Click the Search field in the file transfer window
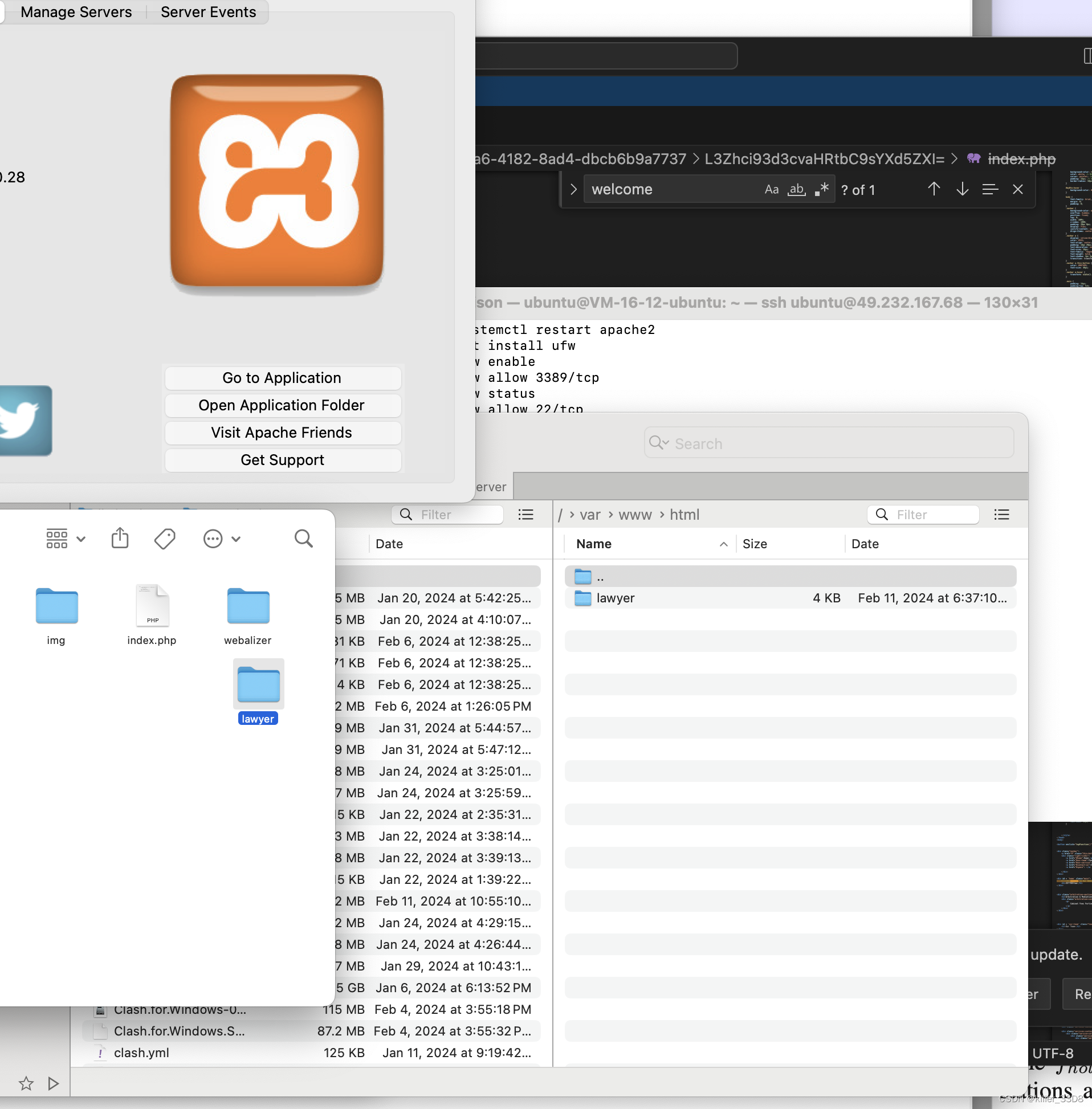Image resolution: width=1092 pixels, height=1109 pixels. pos(829,443)
